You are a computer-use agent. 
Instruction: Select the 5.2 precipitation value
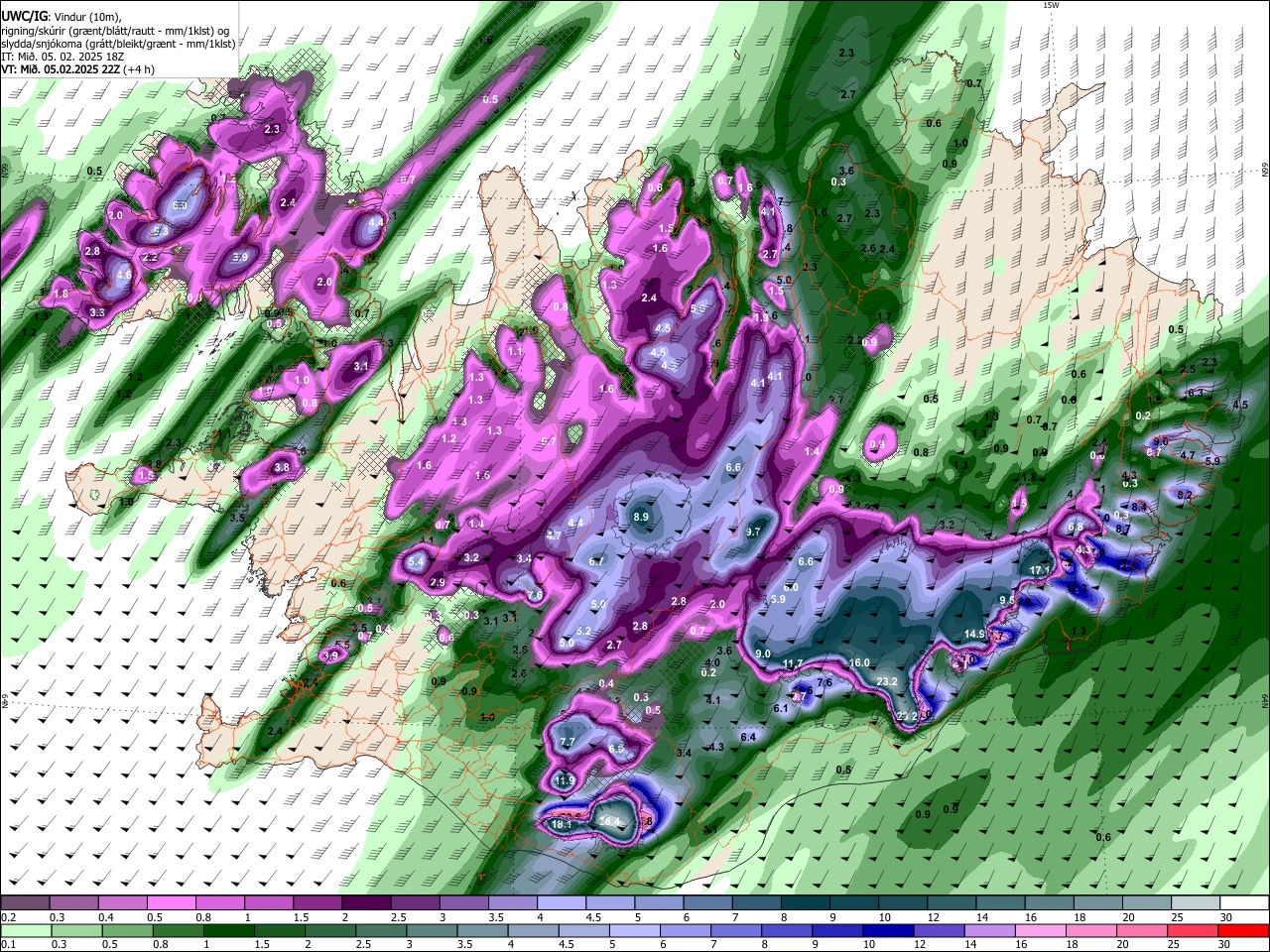[583, 632]
